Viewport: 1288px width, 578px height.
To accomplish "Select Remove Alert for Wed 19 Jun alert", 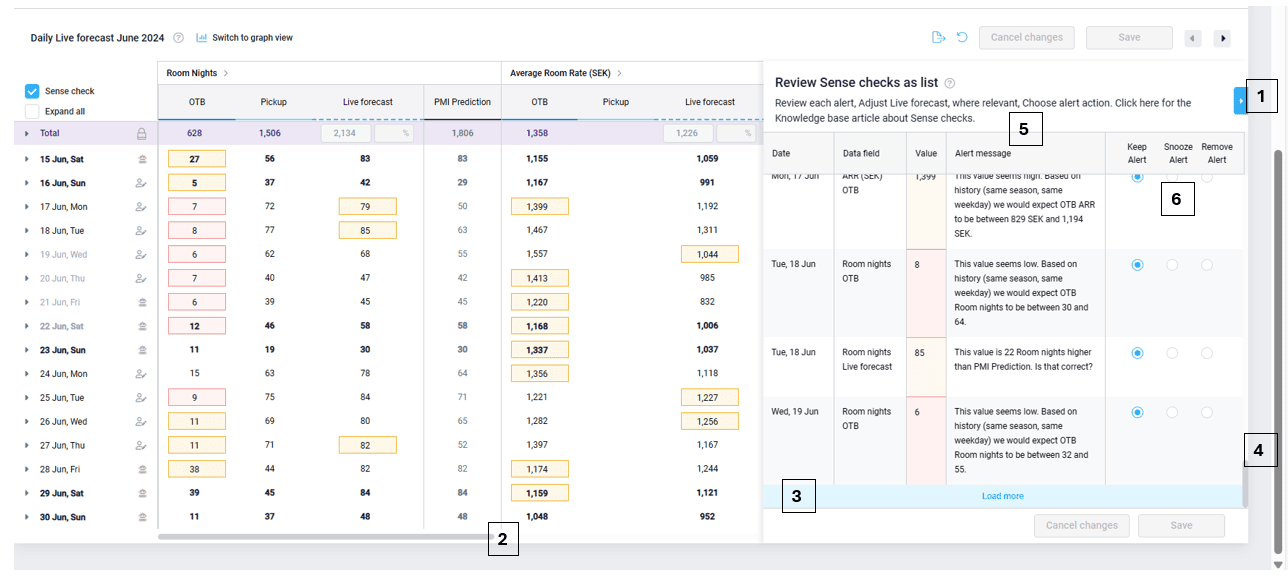I will (1207, 412).
